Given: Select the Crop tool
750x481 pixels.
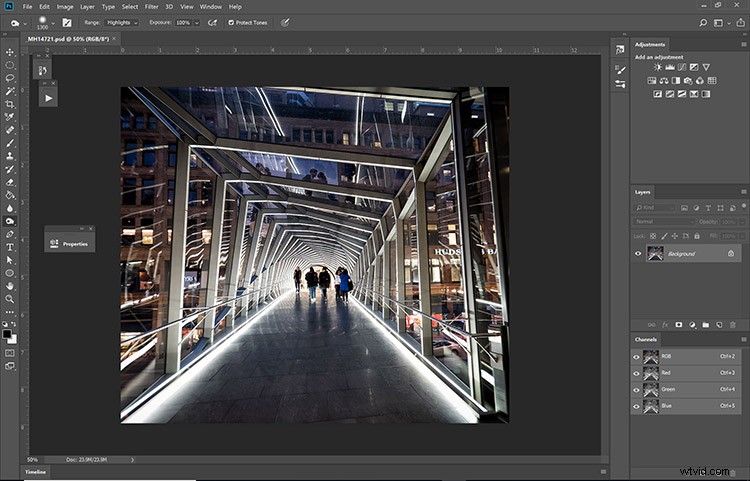Looking at the screenshot, I should click(x=10, y=104).
